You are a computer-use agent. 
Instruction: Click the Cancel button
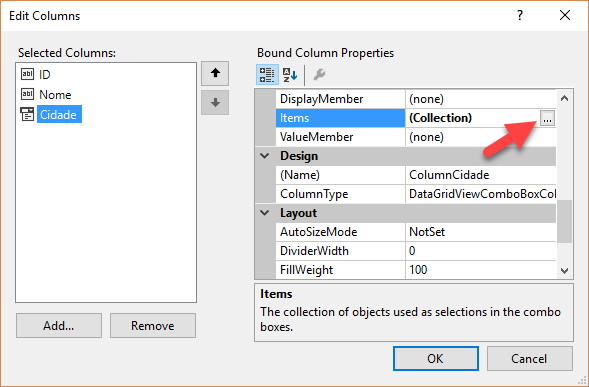[530, 358]
